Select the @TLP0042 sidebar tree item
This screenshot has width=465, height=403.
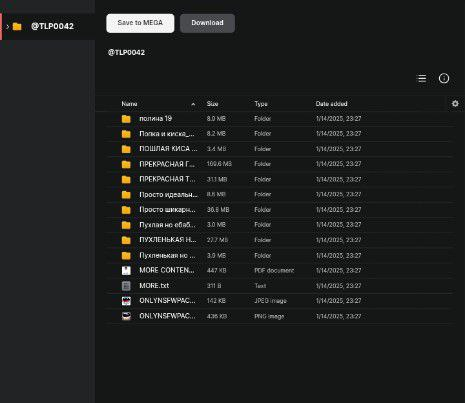point(47,26)
